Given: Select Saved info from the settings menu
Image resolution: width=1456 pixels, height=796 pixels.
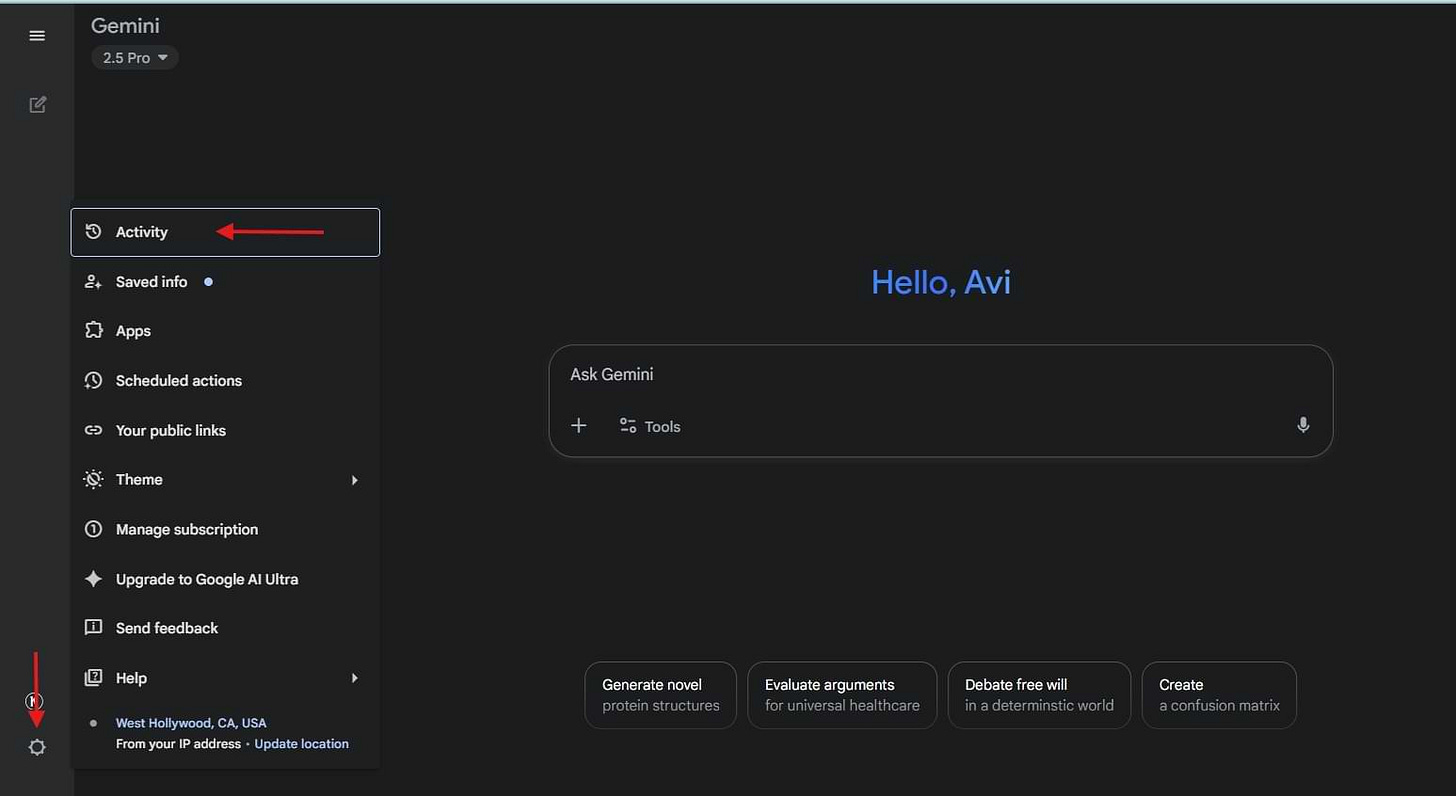Looking at the screenshot, I should tap(151, 281).
